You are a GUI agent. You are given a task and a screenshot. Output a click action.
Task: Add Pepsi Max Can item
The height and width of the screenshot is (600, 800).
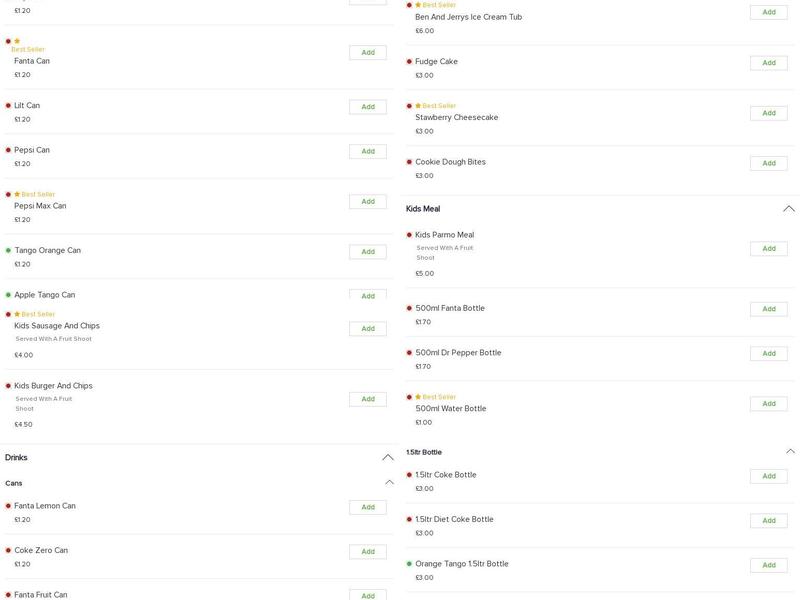coord(367,202)
